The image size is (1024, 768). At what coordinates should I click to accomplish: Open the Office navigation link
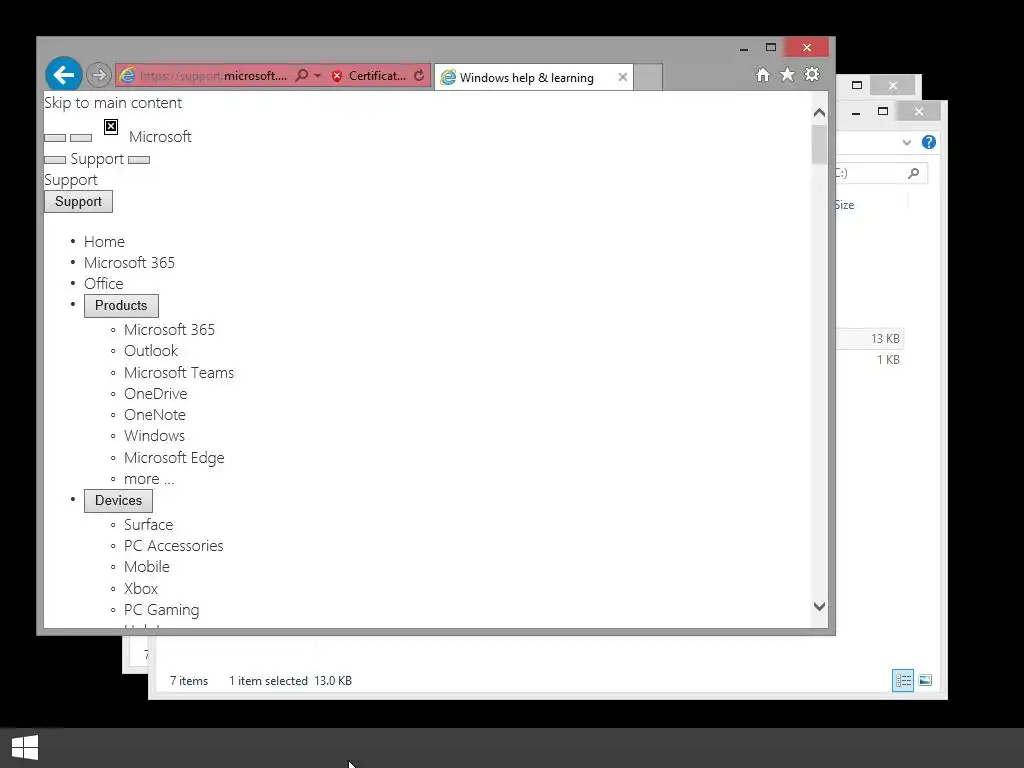pos(104,283)
